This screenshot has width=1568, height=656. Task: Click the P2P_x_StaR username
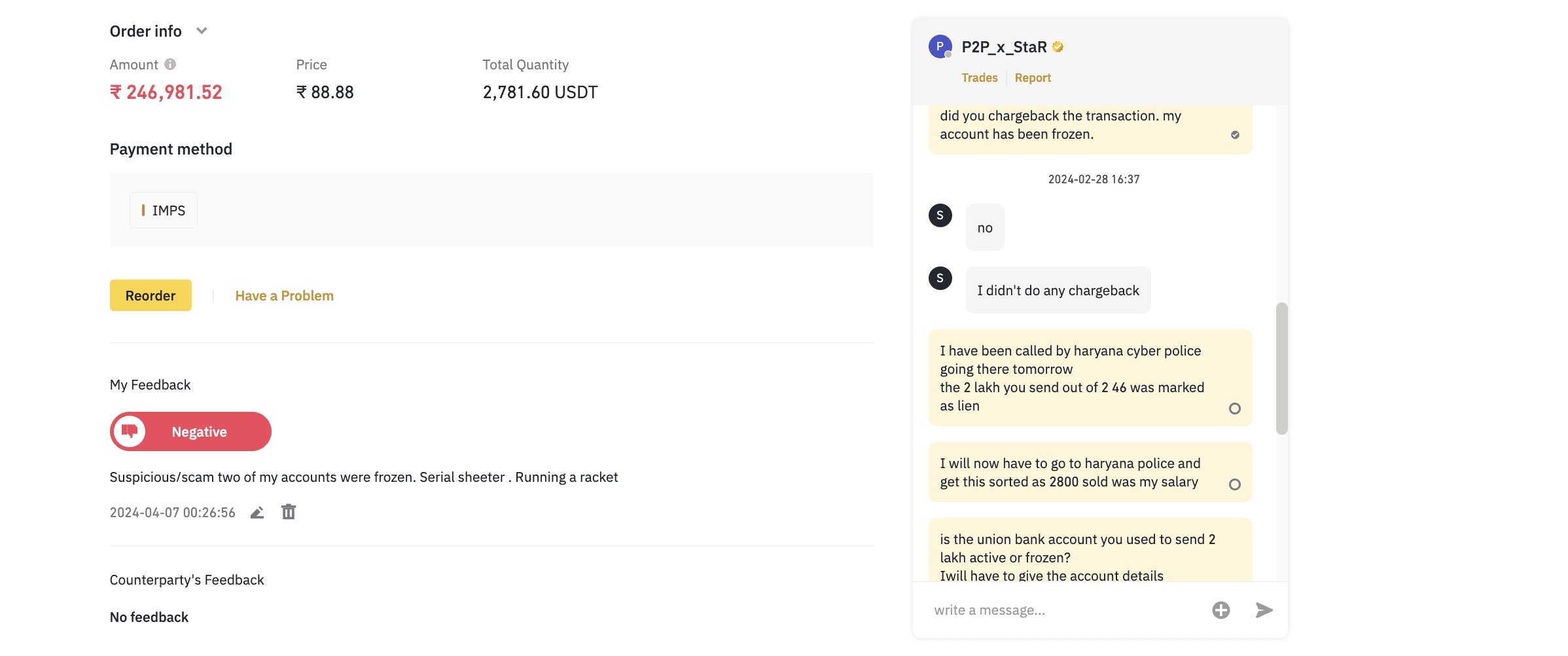[1004, 47]
